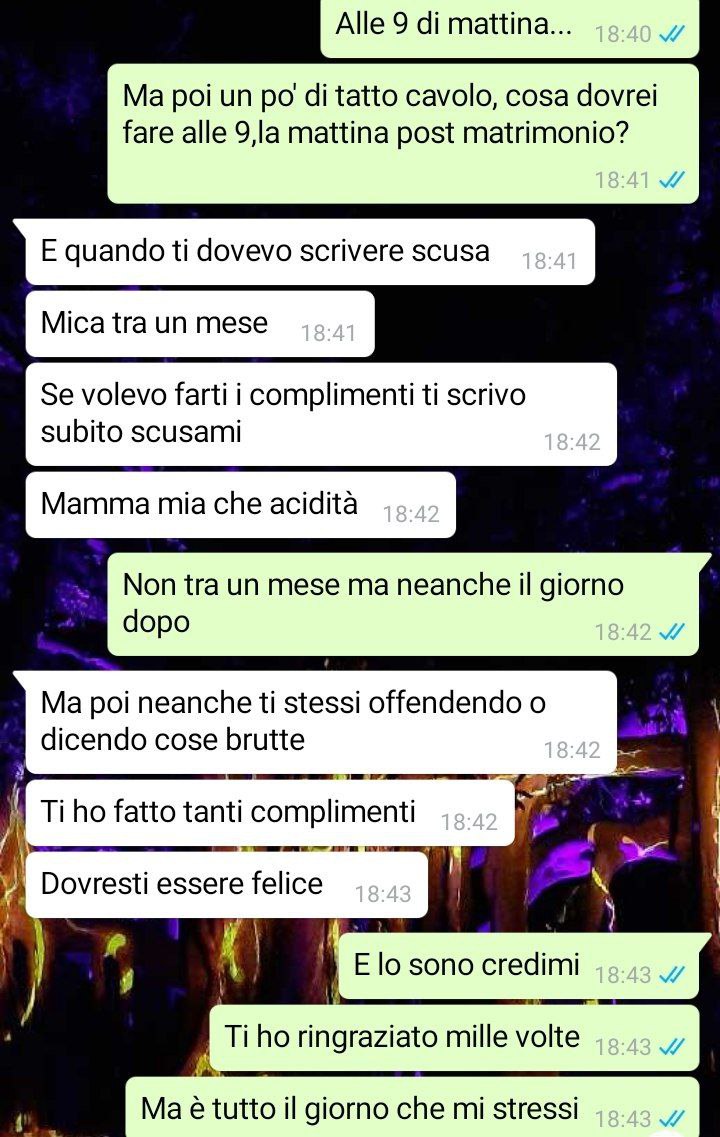The height and width of the screenshot is (1137, 720).
Task: Tap the read-receipt checkmarks on "Alle 9 di mattina..."
Action: 671,34
